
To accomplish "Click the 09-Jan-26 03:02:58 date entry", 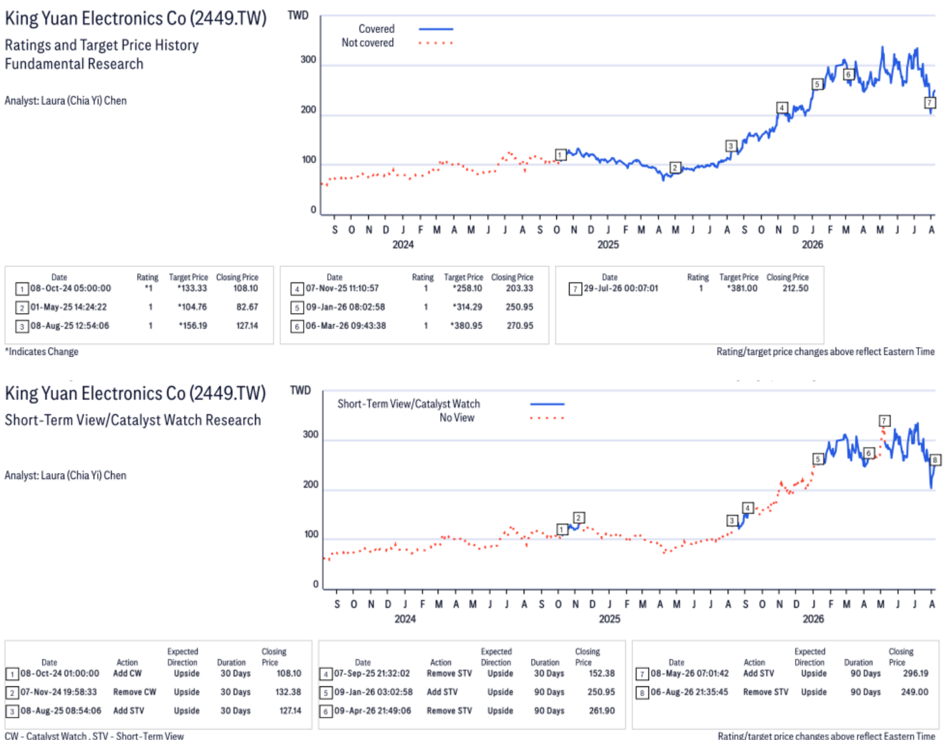I will pos(373,692).
